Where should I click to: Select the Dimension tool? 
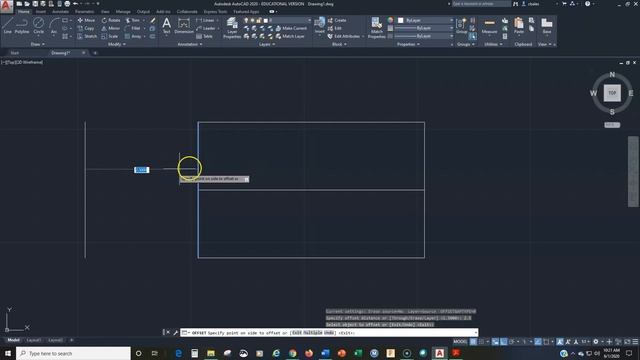point(184,25)
